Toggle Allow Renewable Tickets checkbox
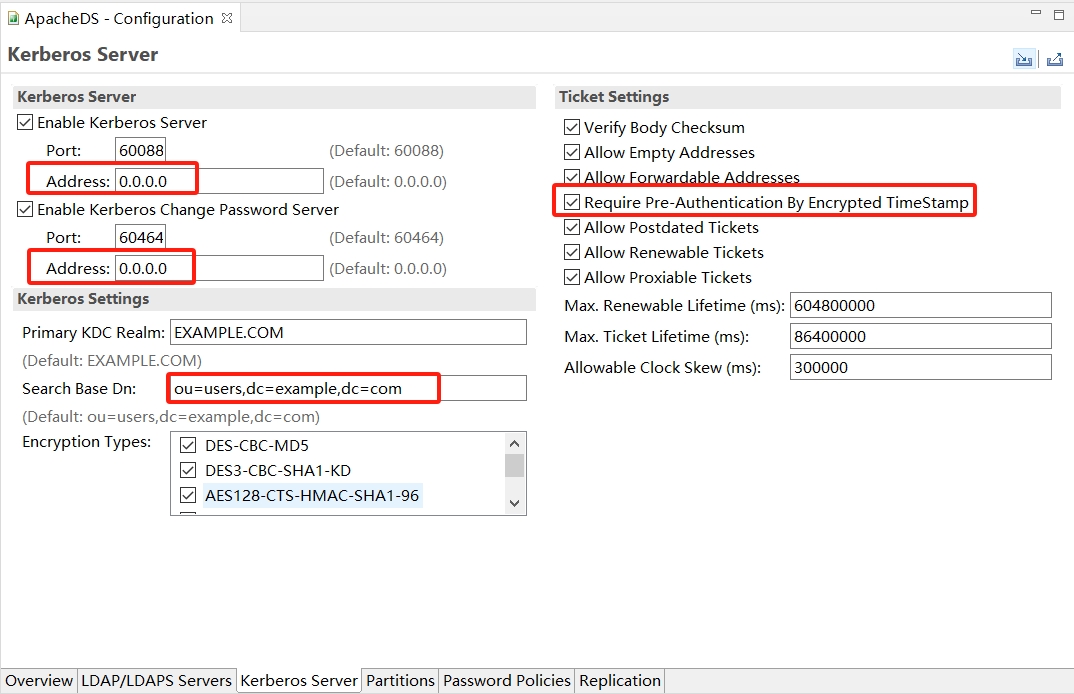Viewport: 1074px width, 694px height. 572,253
